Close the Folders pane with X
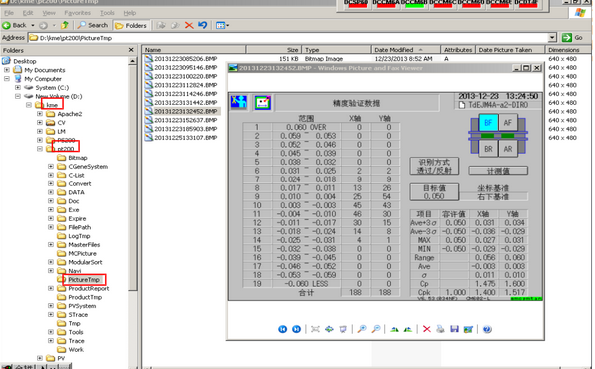 coord(131,50)
